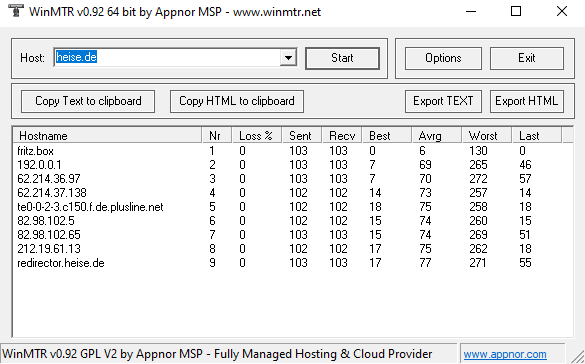The height and width of the screenshot is (364, 585).
Task: Click the Avrg column header
Action: pos(437,136)
